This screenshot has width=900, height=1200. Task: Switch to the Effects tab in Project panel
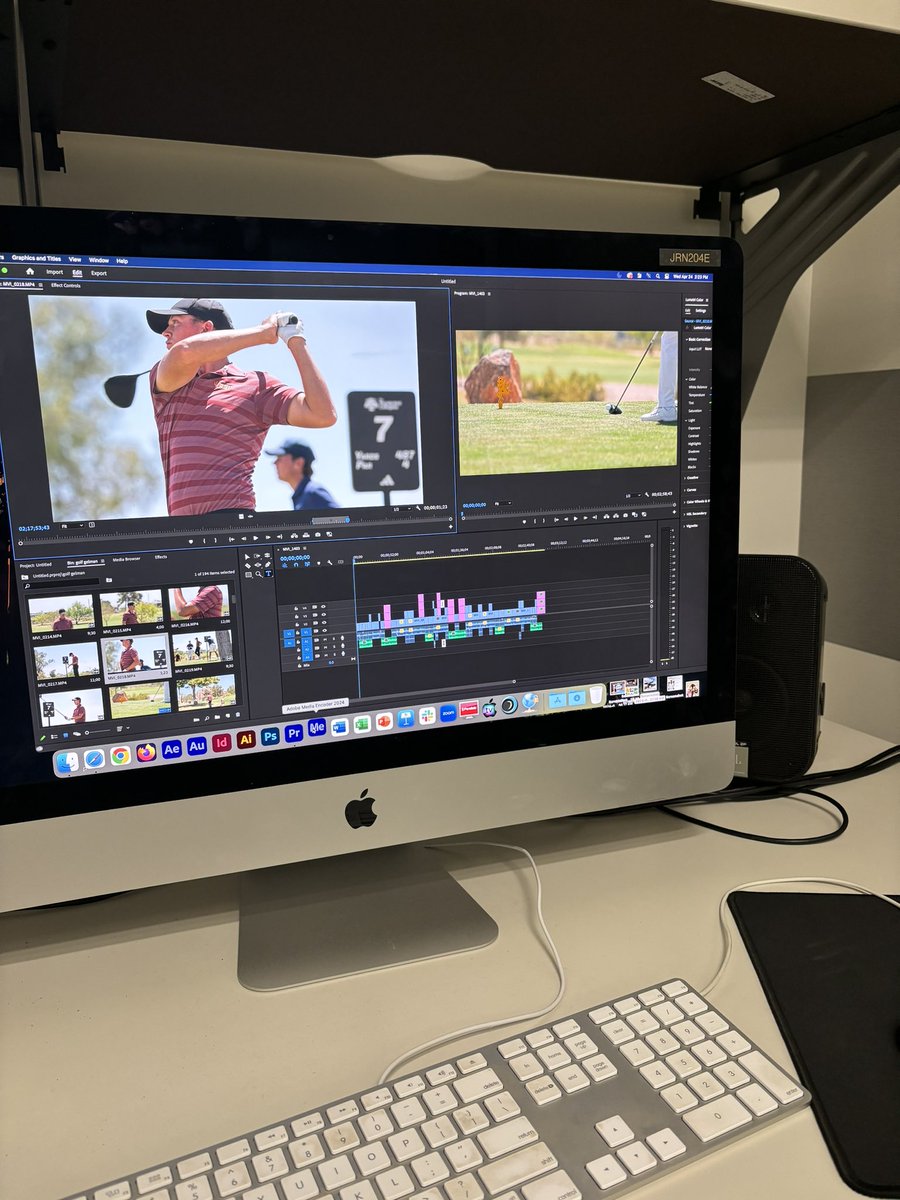click(x=161, y=557)
